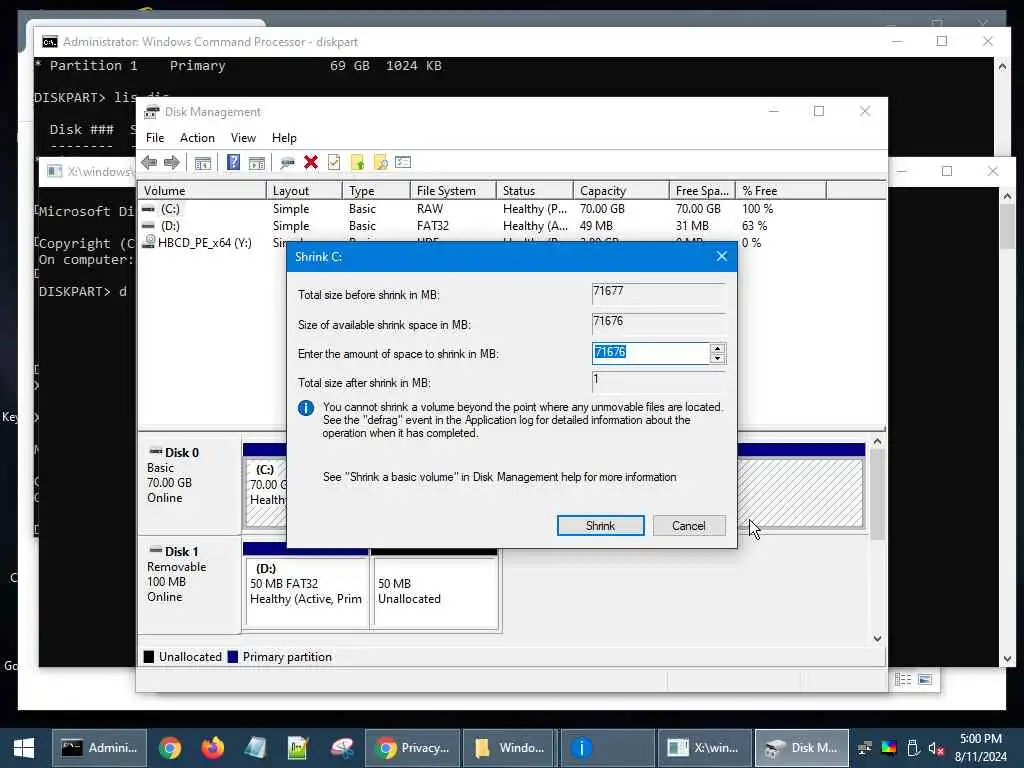Open the Help menu in Disk Management
Screen dimensions: 1024x768
tap(284, 138)
